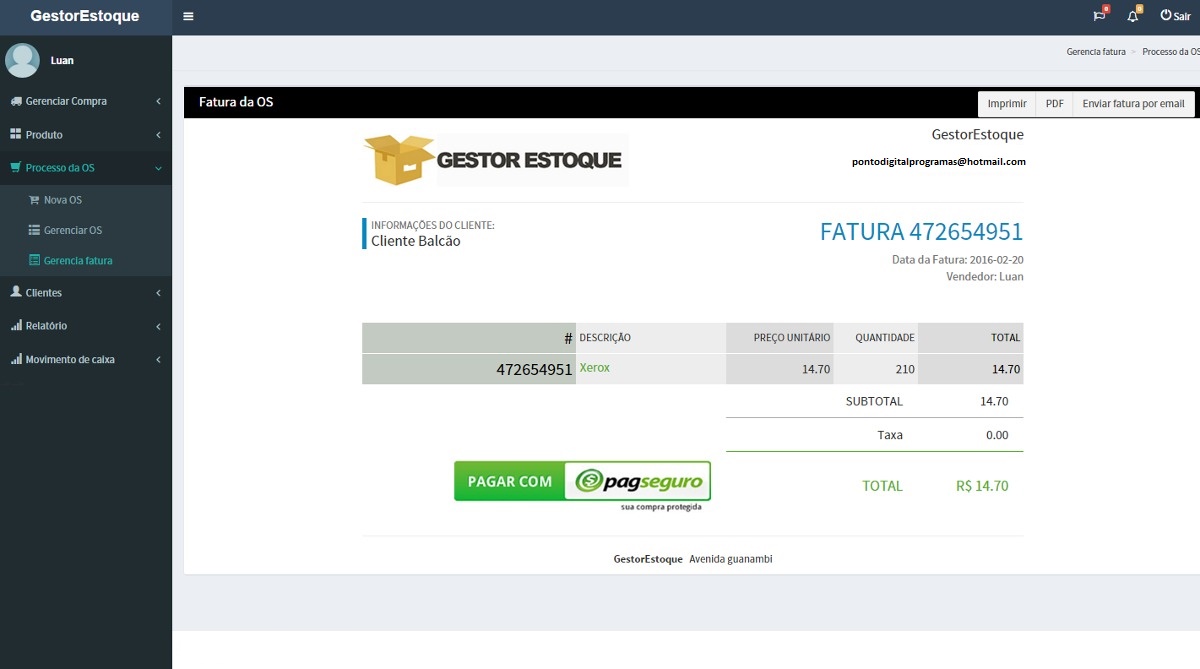Click the Relatório bar chart icon
Image resolution: width=1200 pixels, height=669 pixels.
click(17, 325)
